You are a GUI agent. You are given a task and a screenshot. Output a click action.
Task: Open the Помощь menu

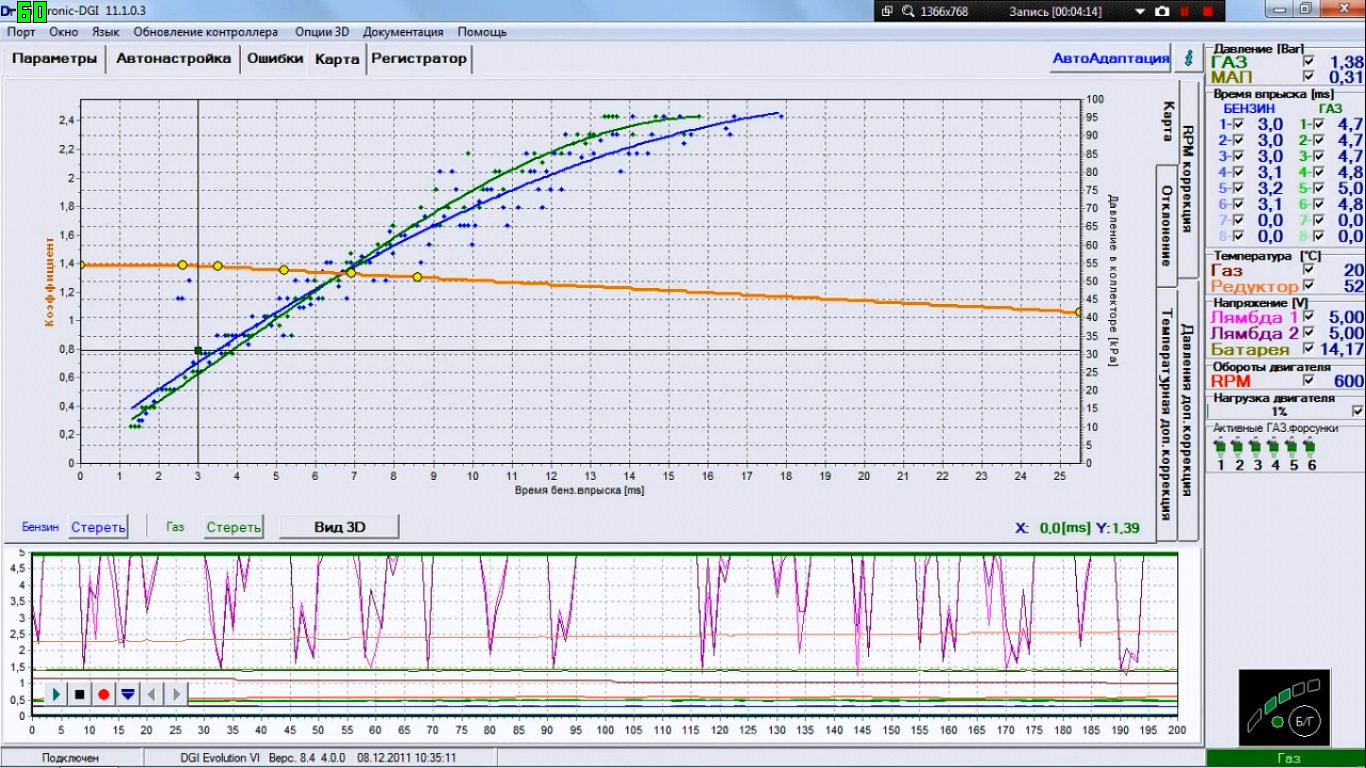482,32
